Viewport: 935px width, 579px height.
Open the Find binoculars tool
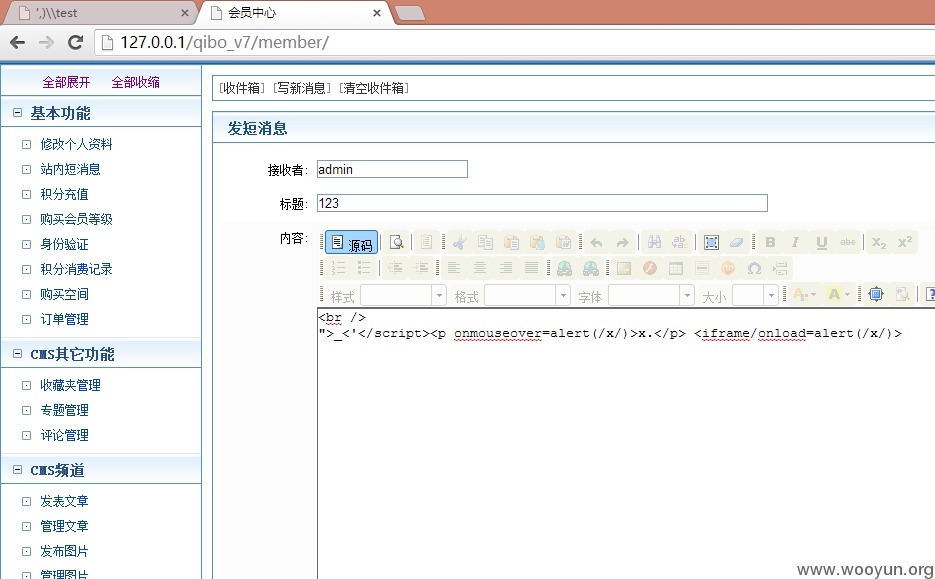(x=654, y=242)
